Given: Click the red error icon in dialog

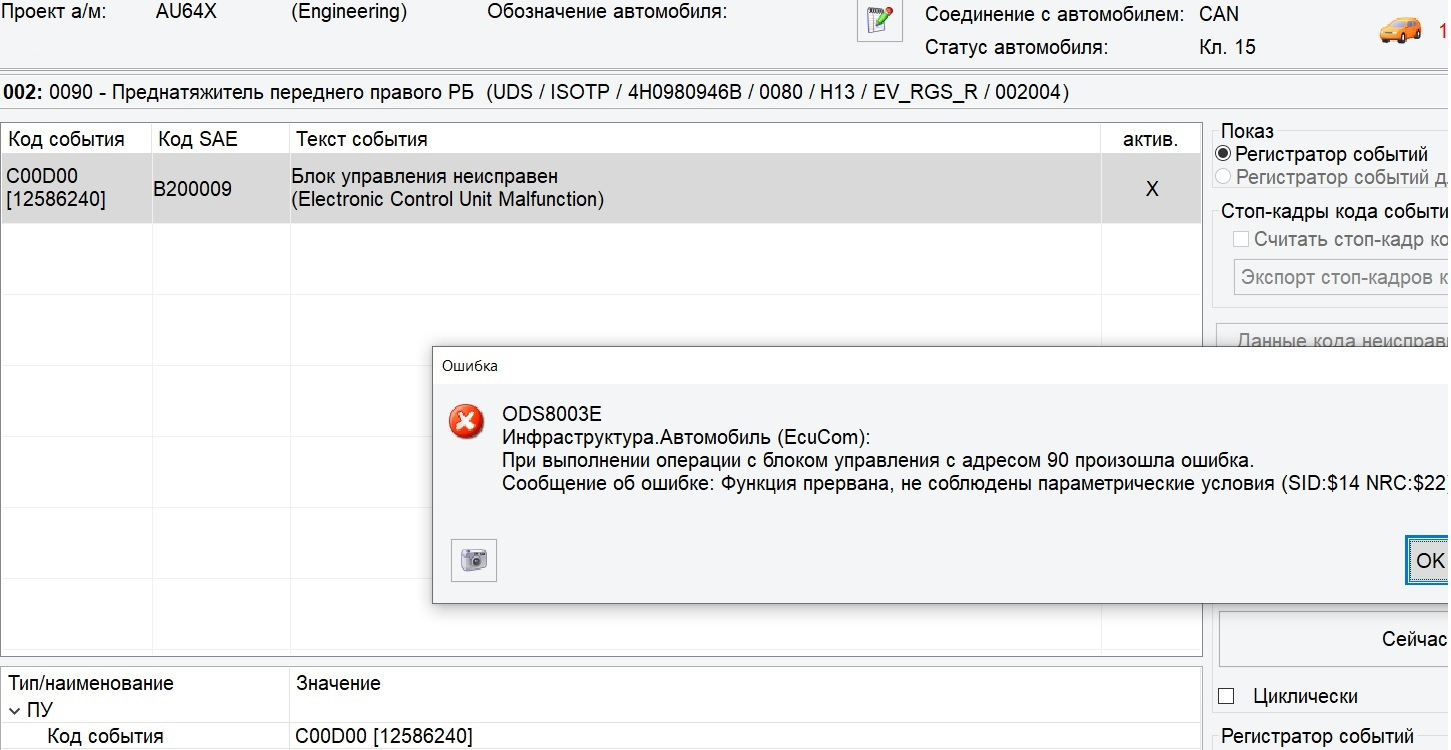Looking at the screenshot, I should (x=466, y=422).
